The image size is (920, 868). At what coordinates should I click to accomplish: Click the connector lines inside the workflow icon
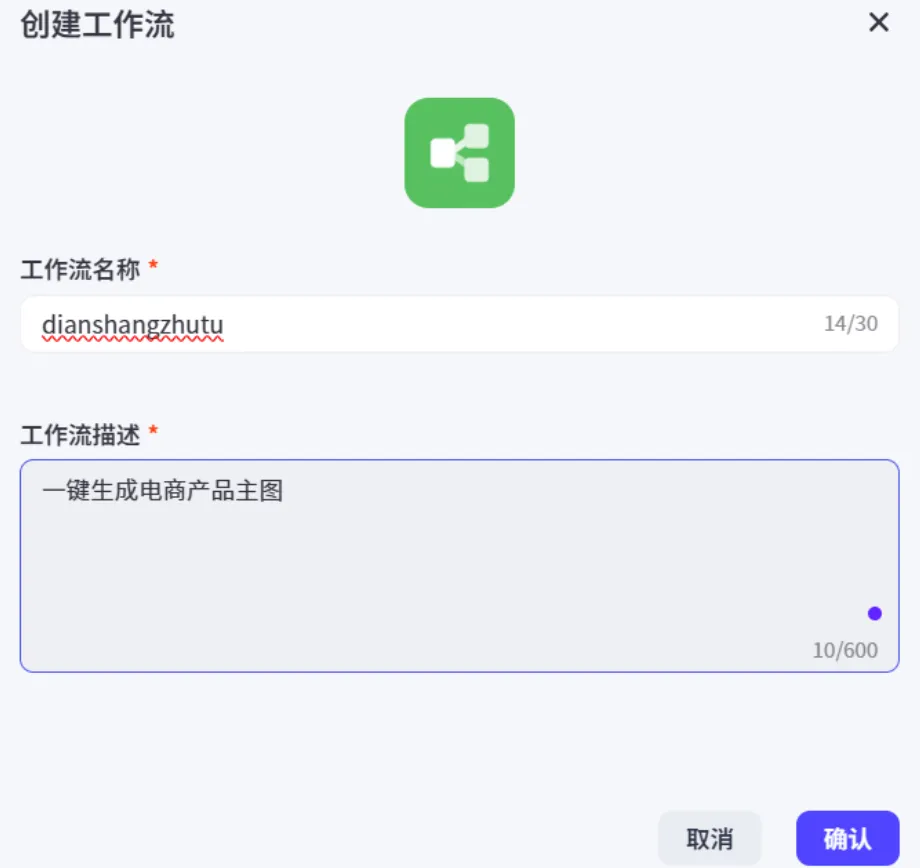[x=460, y=153]
